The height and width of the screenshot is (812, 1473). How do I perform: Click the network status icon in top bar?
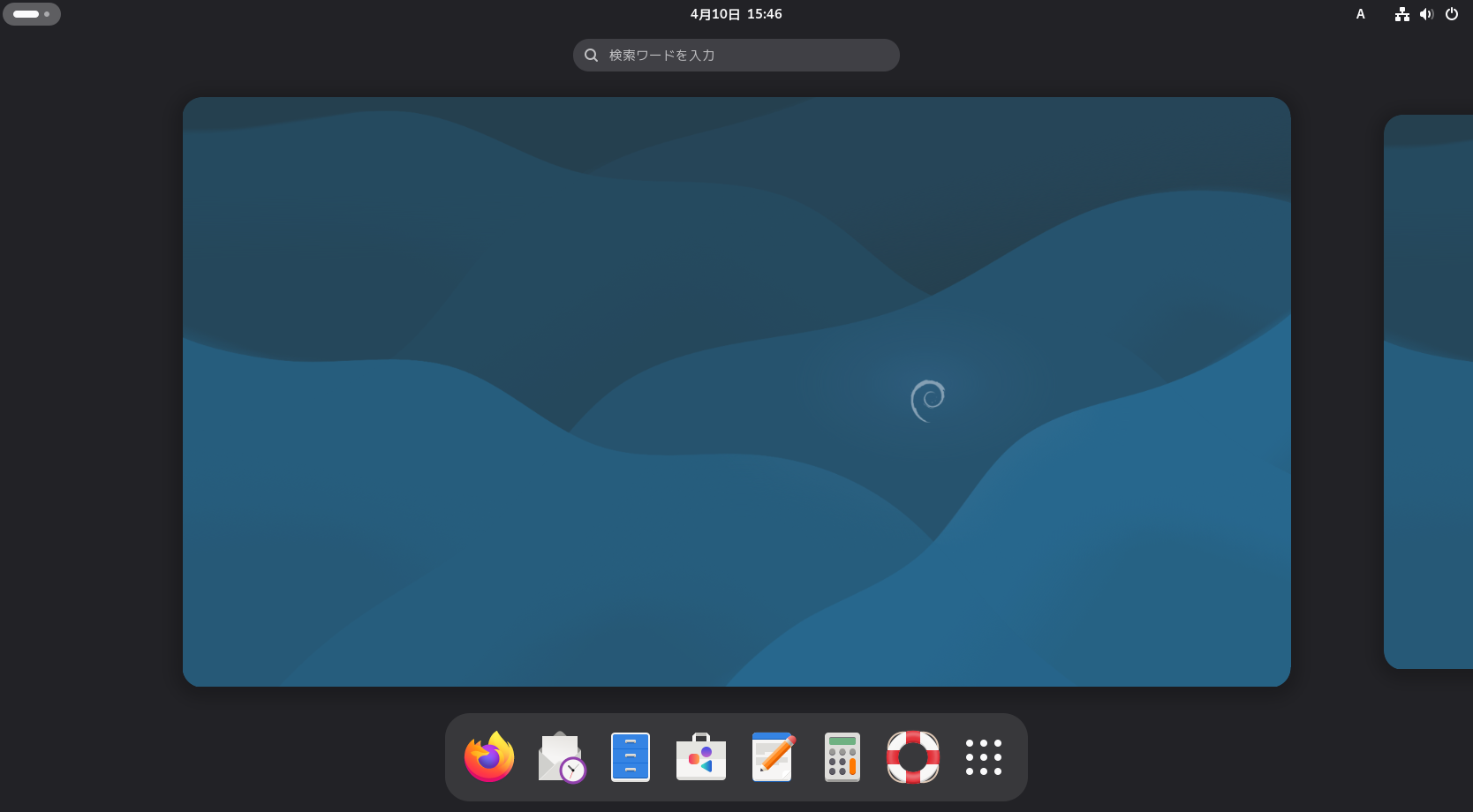(x=1401, y=14)
